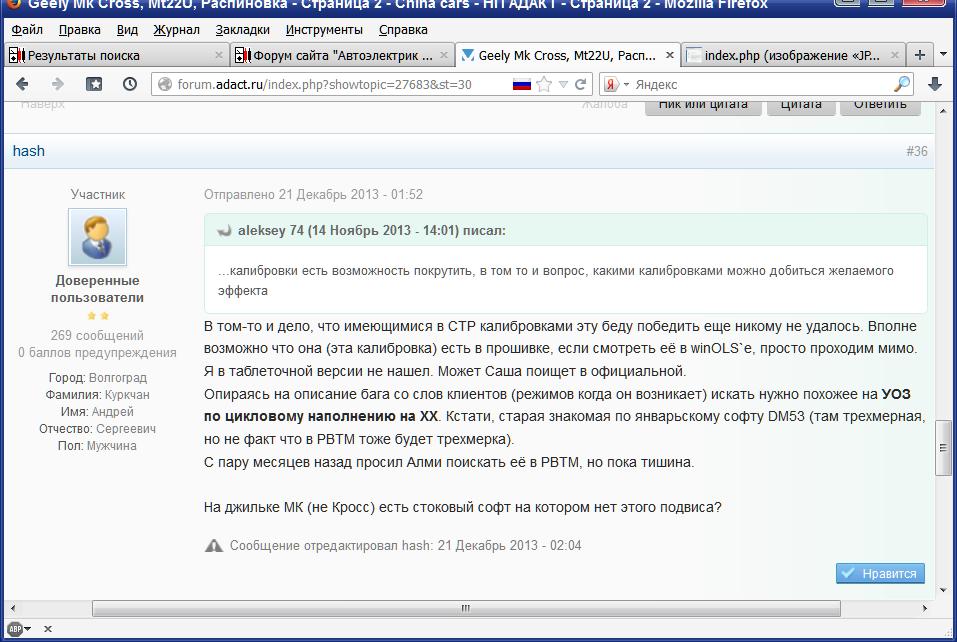Click the warning triangle edit icon
Viewport: 957px width, 642px height.
tap(214, 546)
